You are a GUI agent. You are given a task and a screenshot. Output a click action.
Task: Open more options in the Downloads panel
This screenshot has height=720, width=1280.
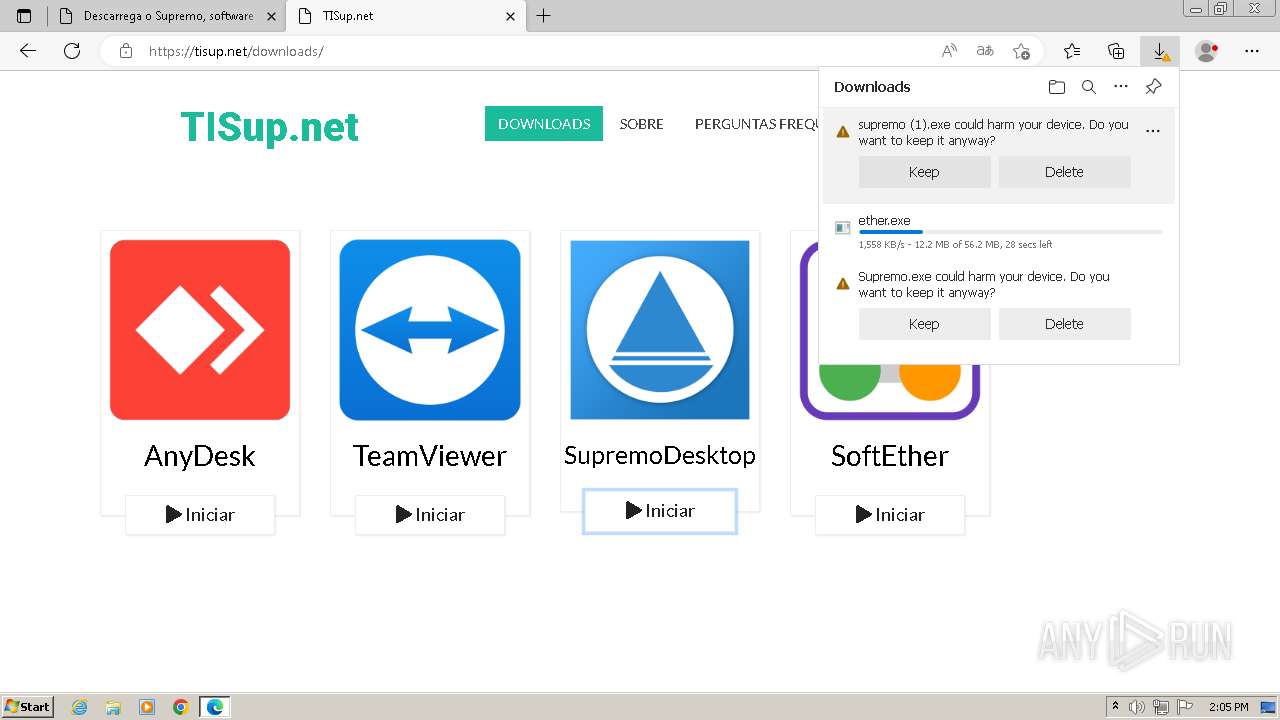pos(1121,87)
